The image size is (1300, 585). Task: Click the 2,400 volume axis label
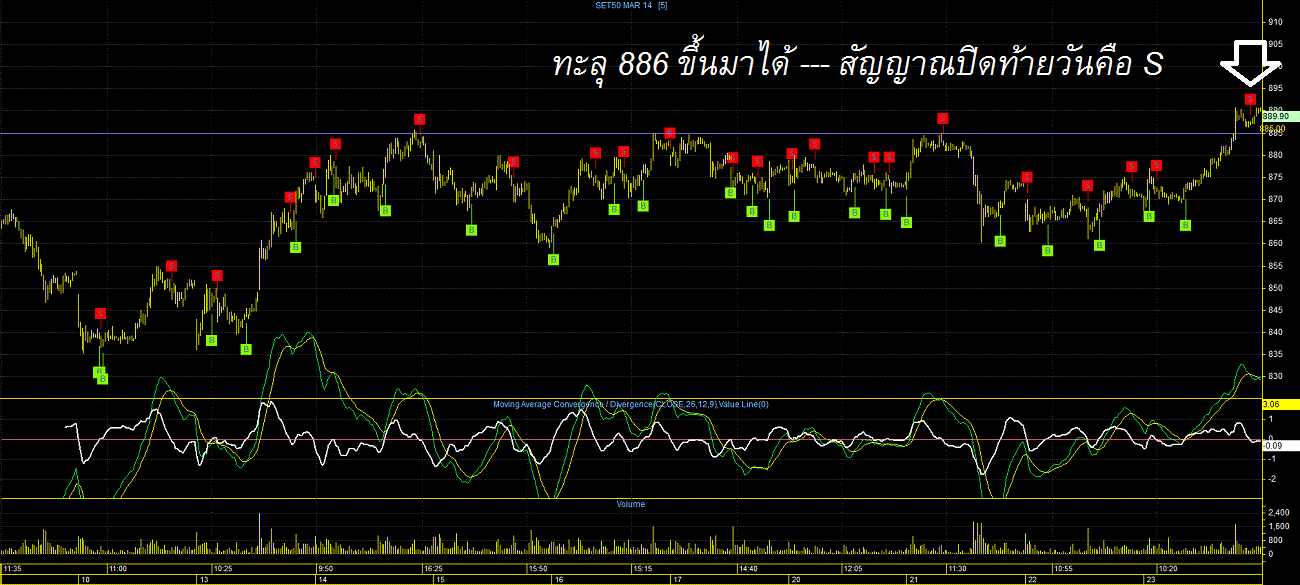point(1278,512)
